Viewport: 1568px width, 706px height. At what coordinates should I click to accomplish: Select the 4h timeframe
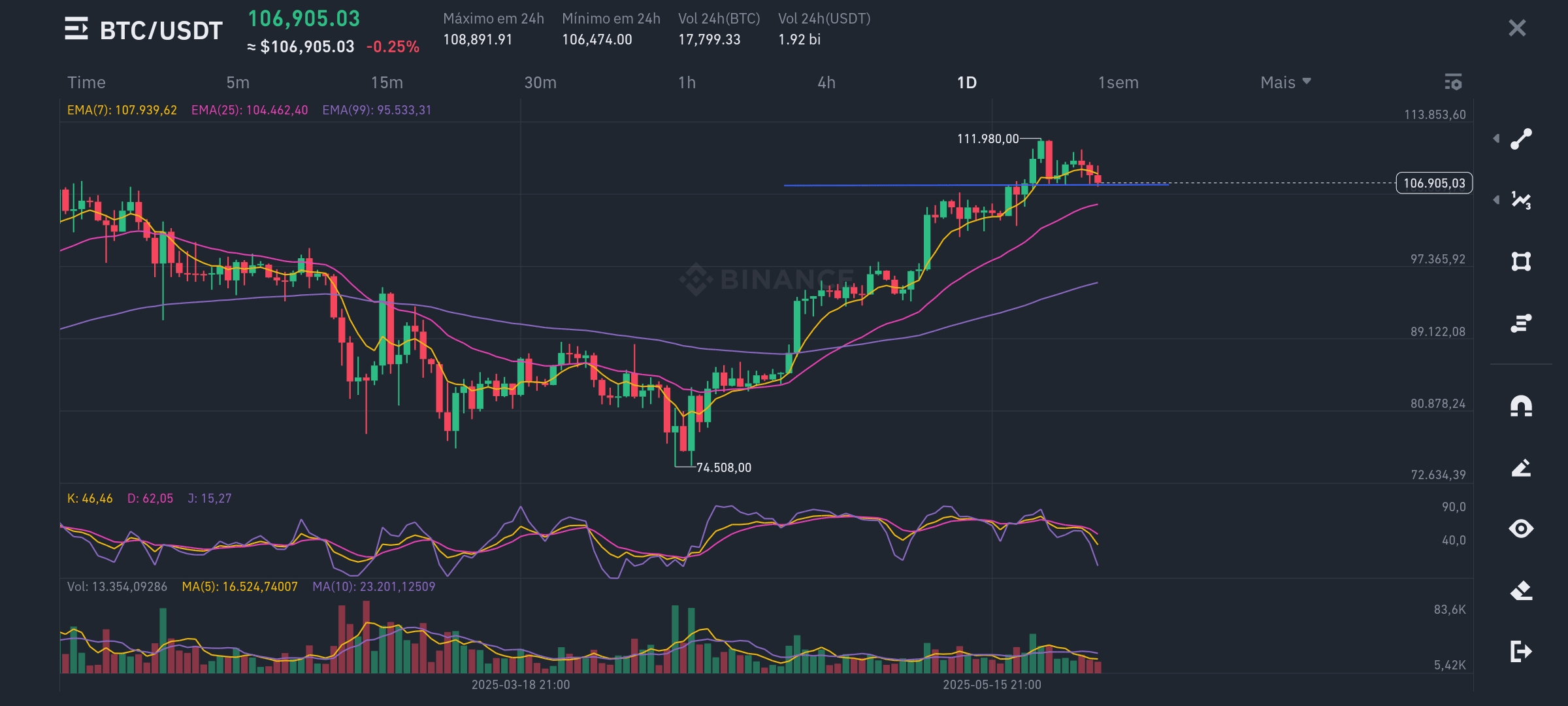pyautogui.click(x=826, y=82)
